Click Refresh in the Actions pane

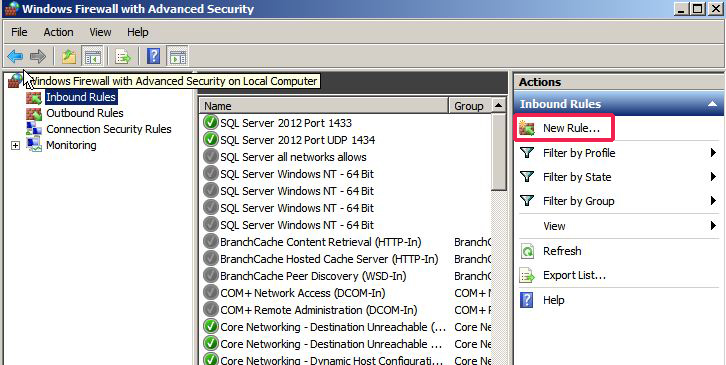pos(562,251)
